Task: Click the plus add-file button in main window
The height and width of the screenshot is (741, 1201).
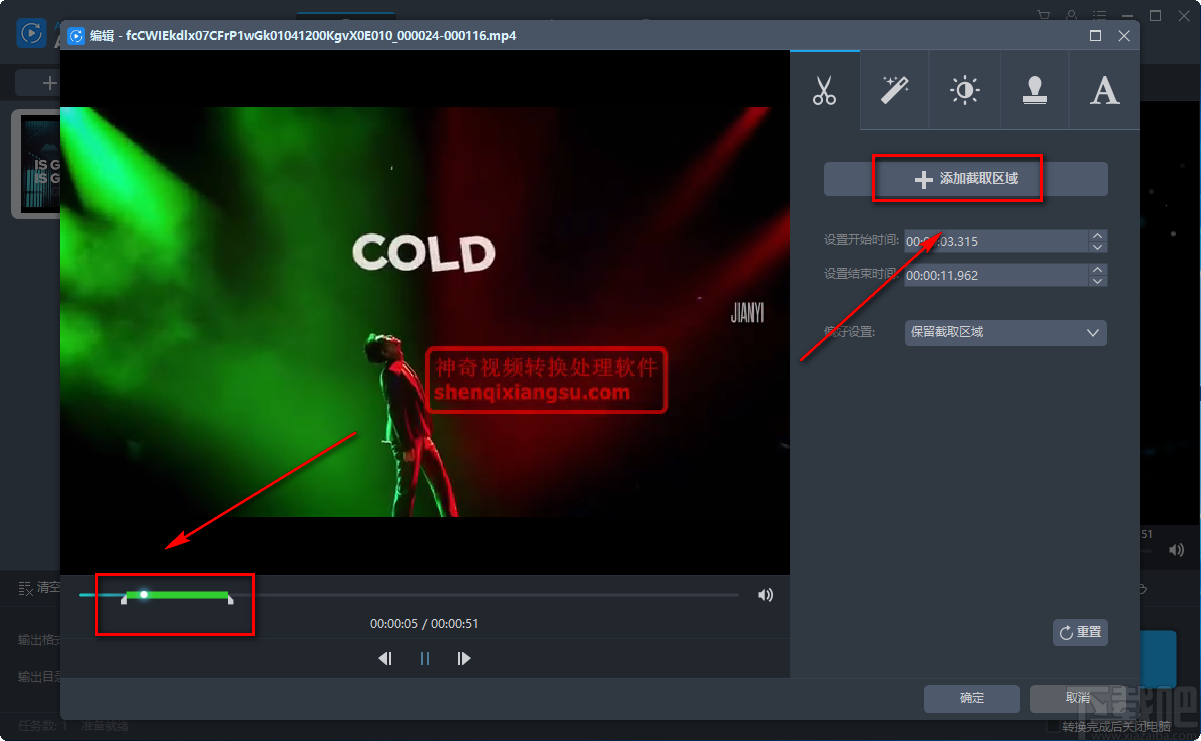Action: [37, 83]
